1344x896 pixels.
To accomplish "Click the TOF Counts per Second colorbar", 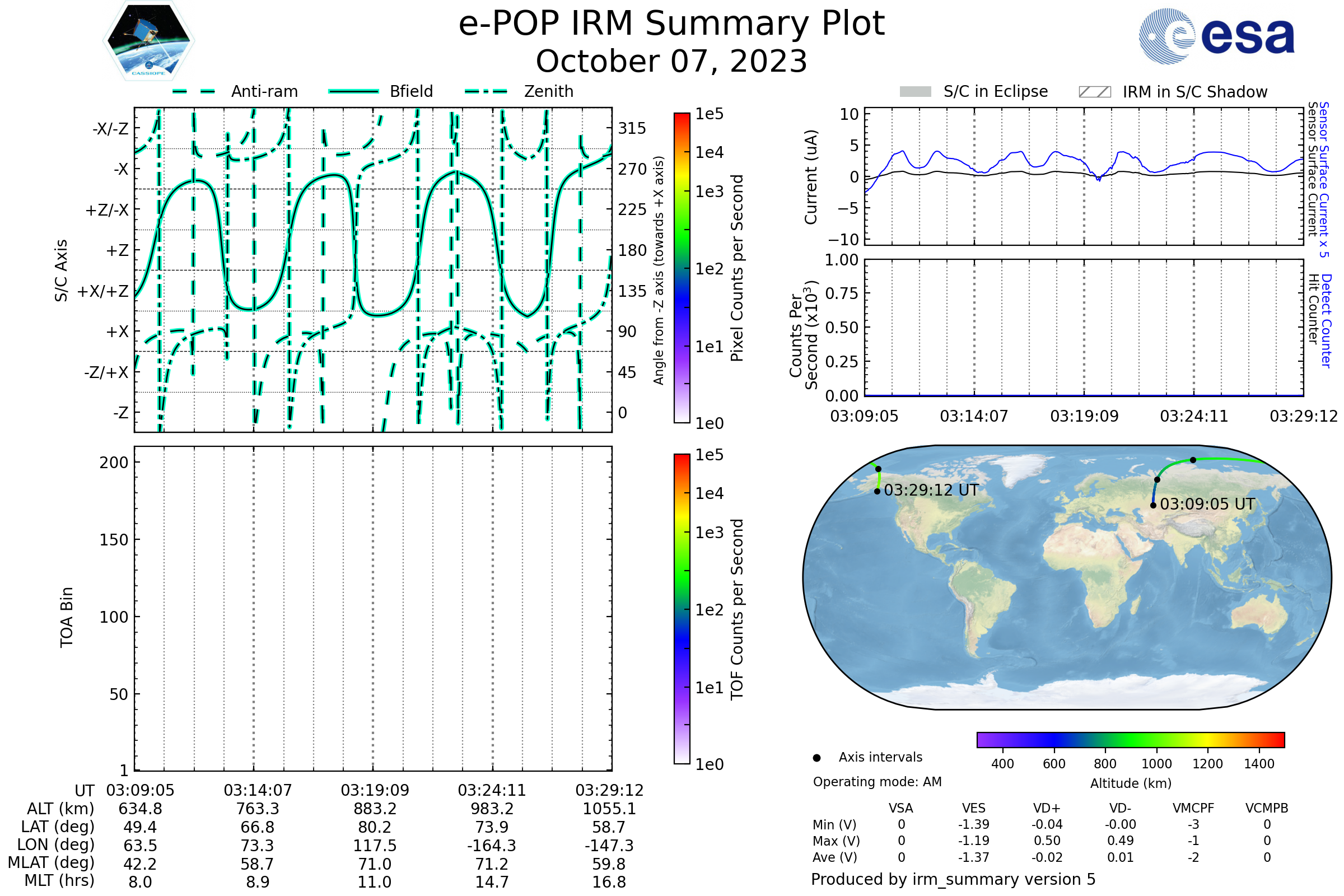I will (x=682, y=609).
